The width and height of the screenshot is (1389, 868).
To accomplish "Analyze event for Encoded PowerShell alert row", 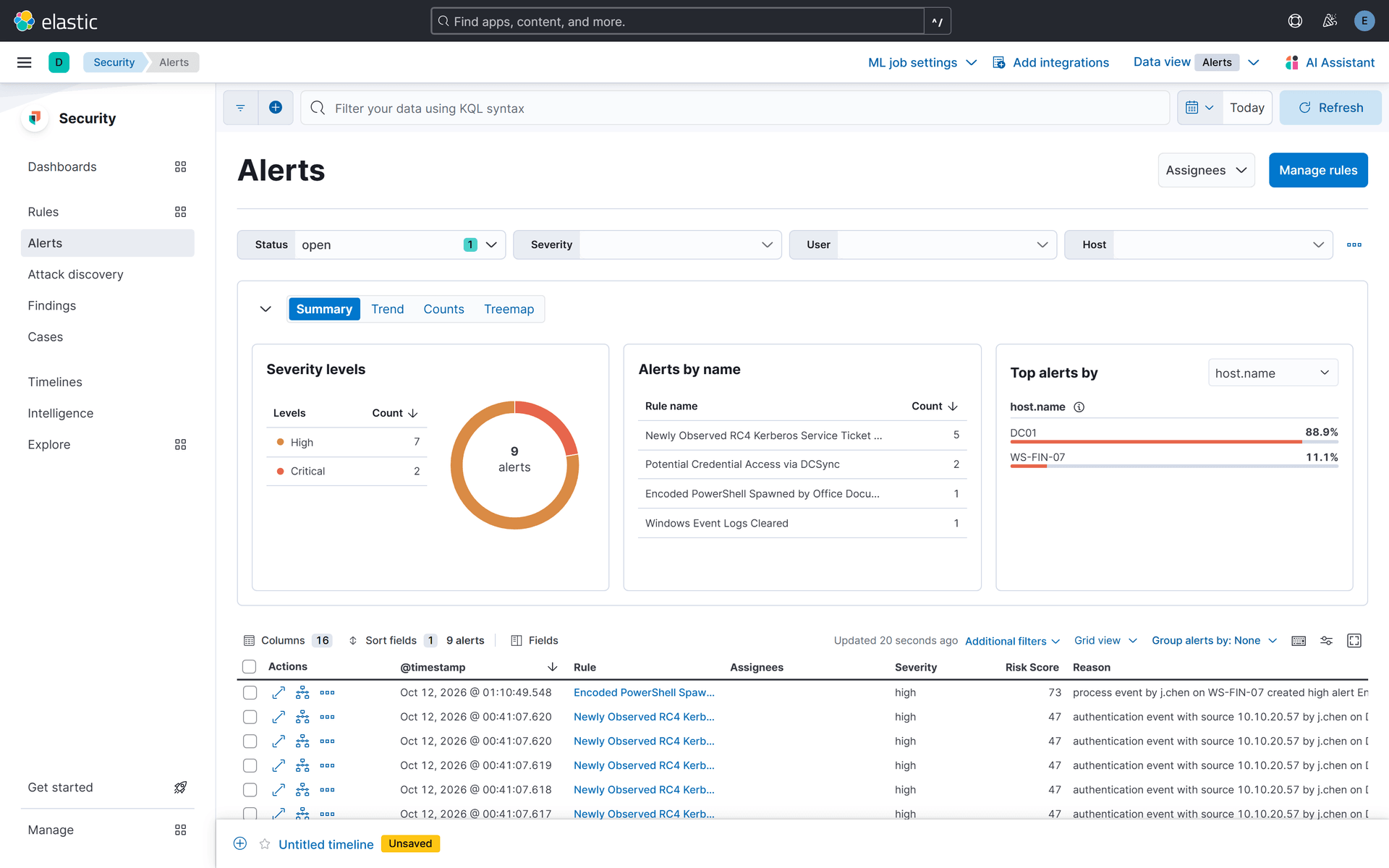I will pos(302,693).
